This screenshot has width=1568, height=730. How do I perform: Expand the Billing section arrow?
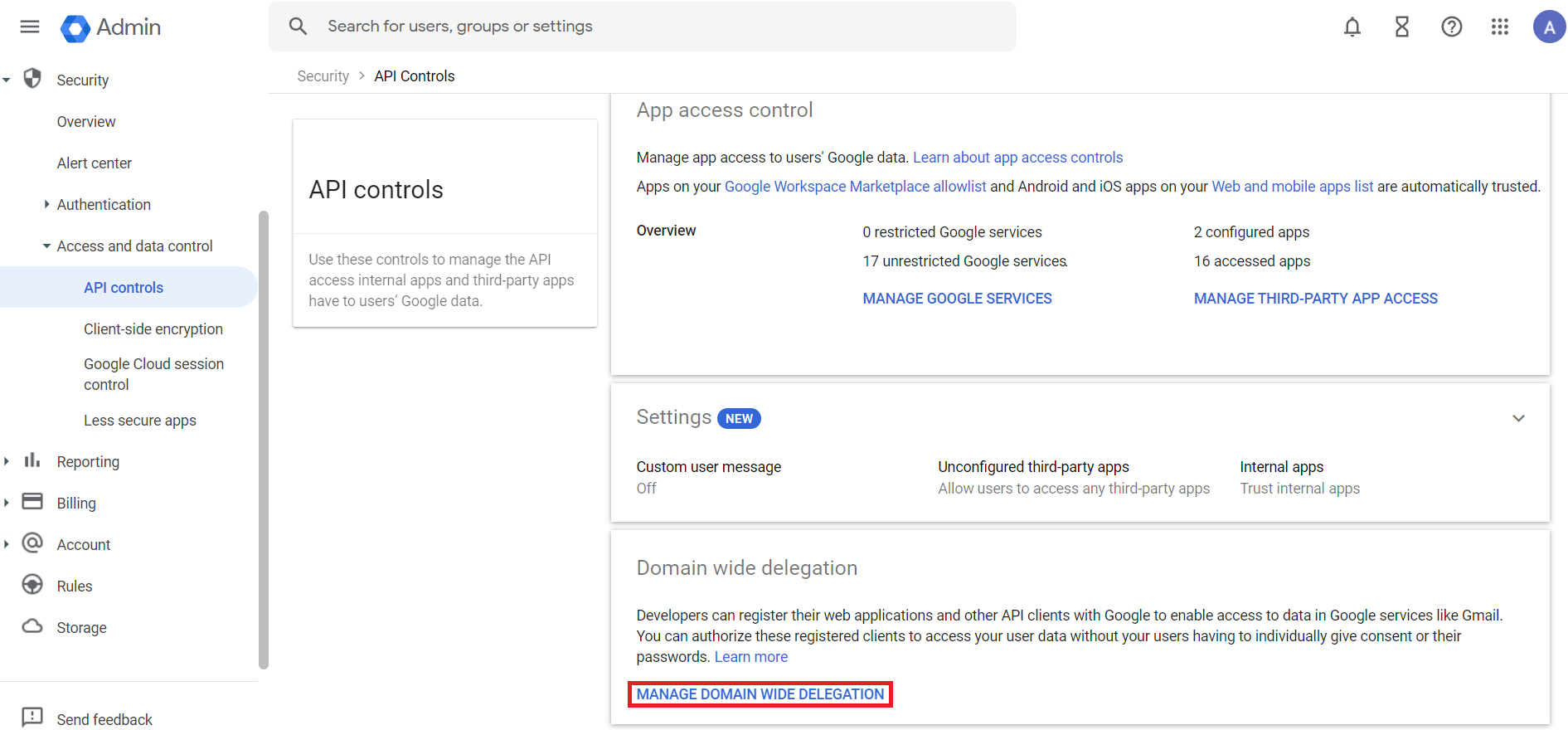(x=7, y=503)
